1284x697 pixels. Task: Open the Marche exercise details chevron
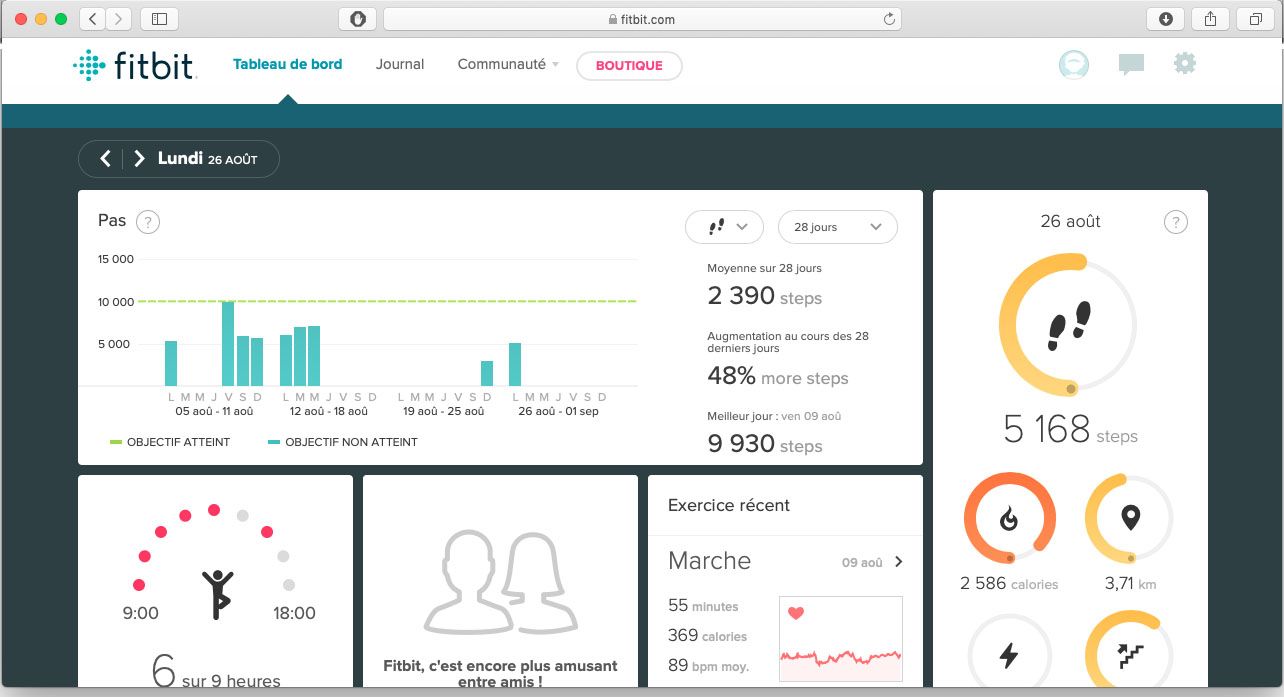(898, 561)
